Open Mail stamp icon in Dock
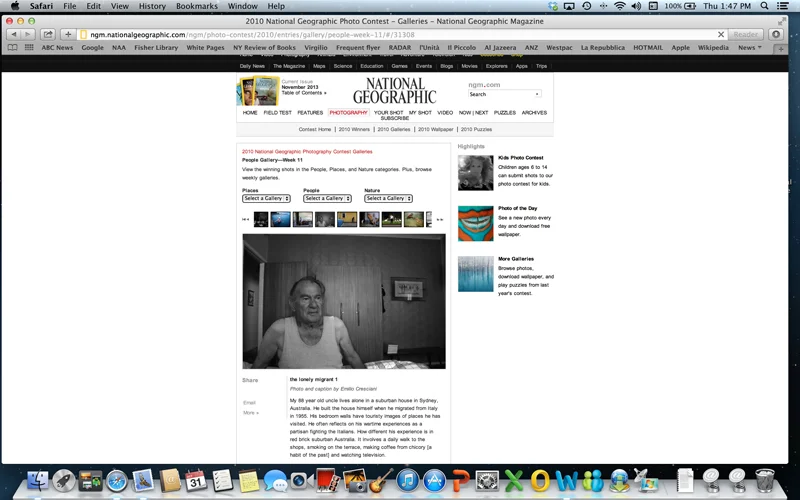Image resolution: width=800 pixels, height=500 pixels. (143, 481)
